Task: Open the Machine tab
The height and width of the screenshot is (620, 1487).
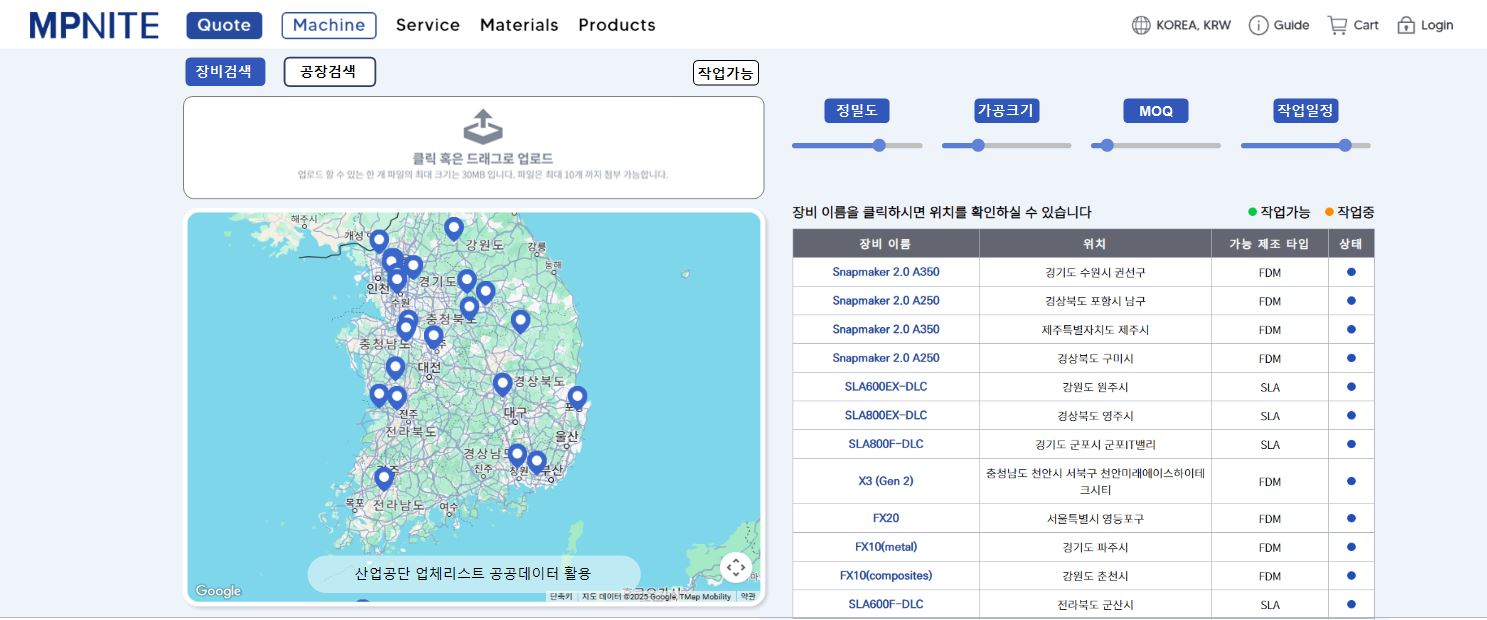Action: [x=329, y=25]
